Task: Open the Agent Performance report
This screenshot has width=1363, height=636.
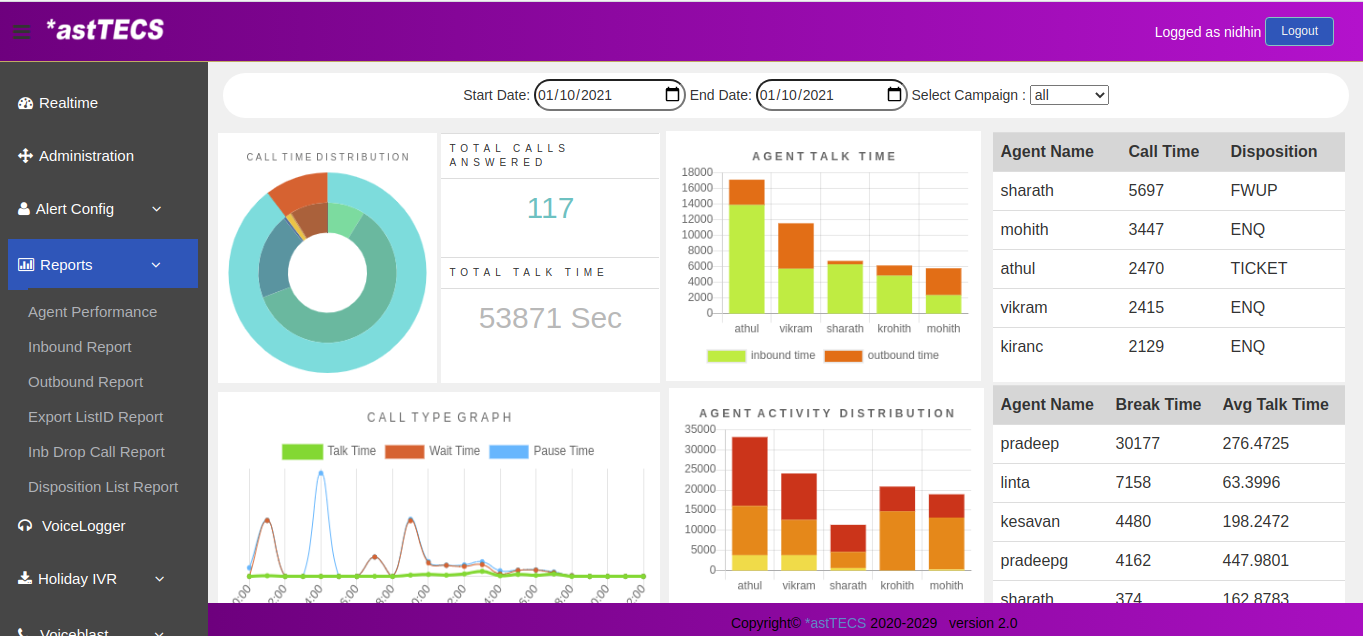Action: pos(92,312)
